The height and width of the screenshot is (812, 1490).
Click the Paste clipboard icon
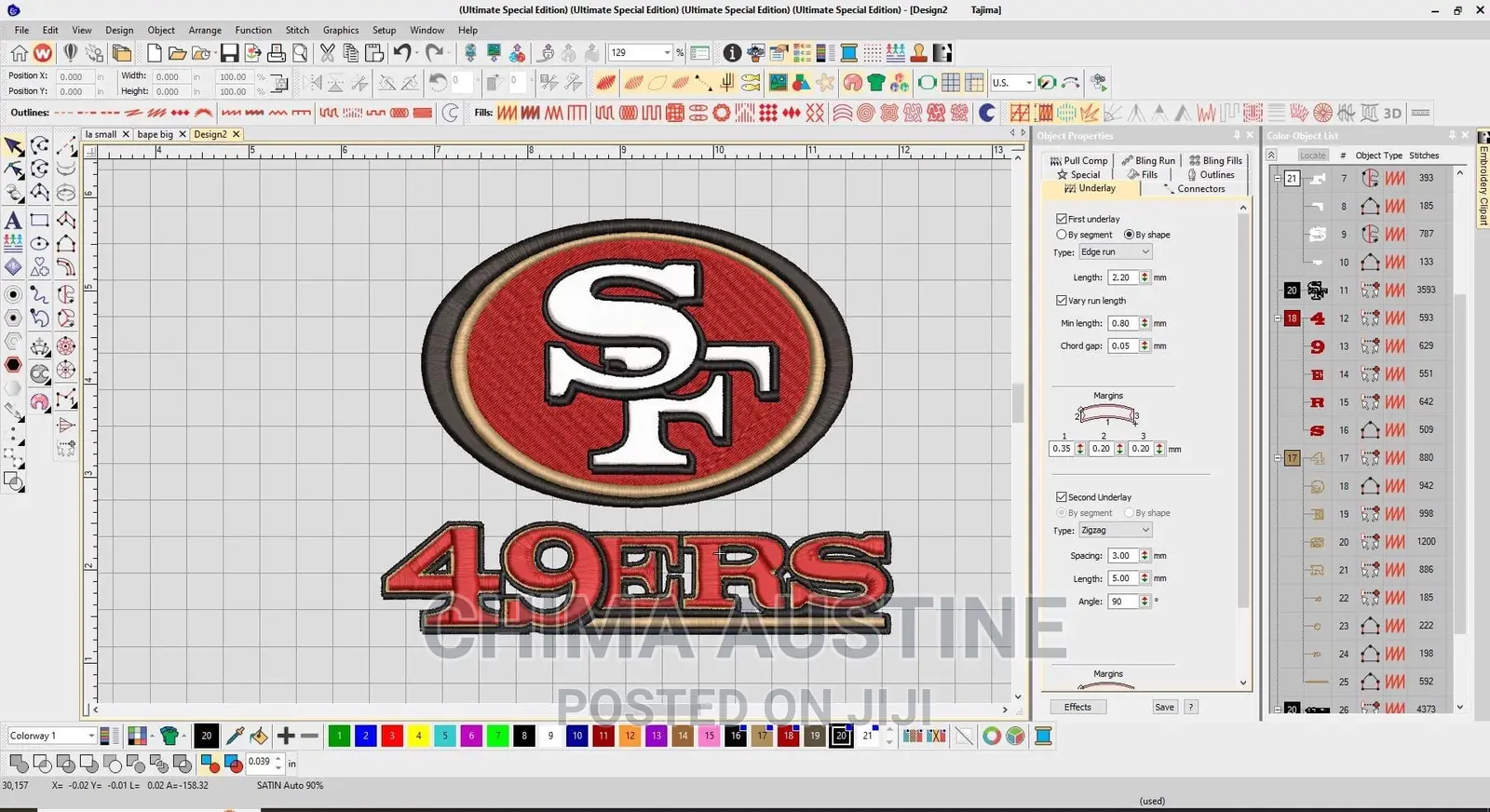pyautogui.click(x=374, y=53)
